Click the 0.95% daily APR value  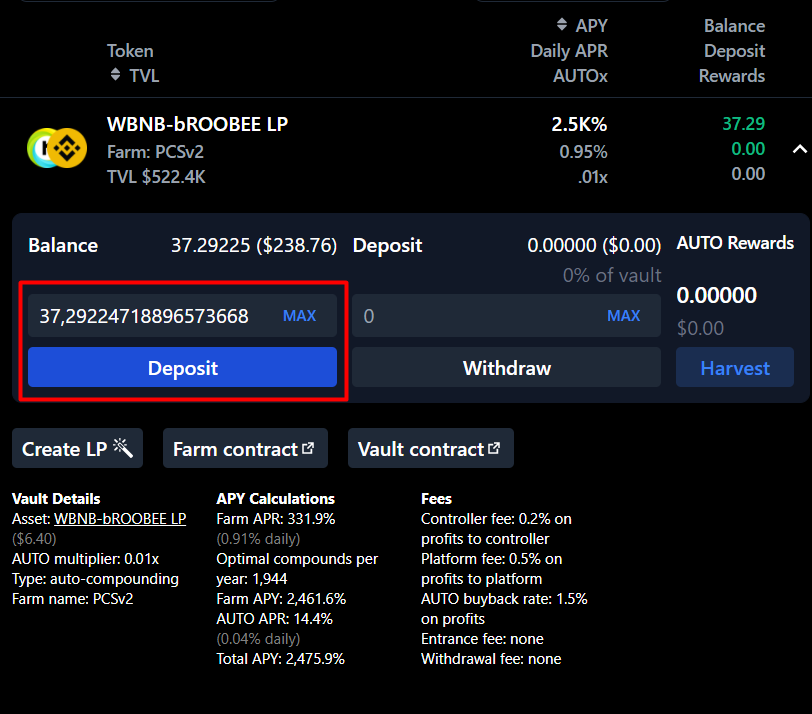click(583, 152)
